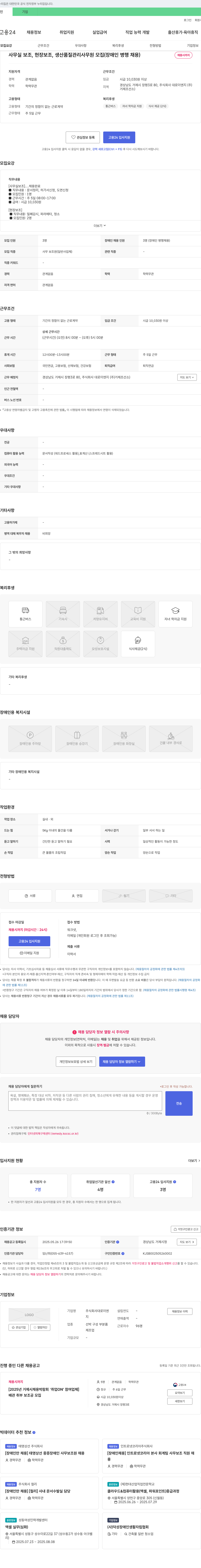The image size is (201, 1568).
Task: Click 고용24 입사지원 button under 접수 마감일
Action: (29, 941)
